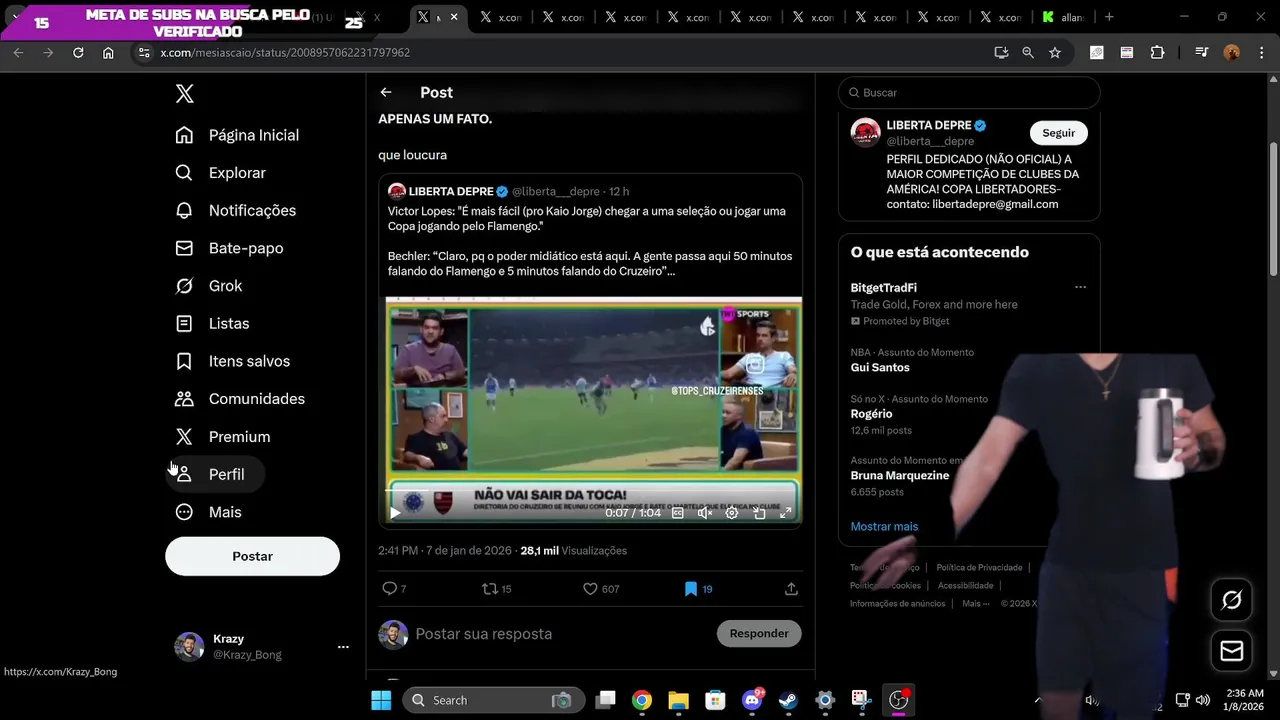Open floating Grok button at bottom right
The height and width of the screenshot is (720, 1280).
pyautogui.click(x=1232, y=600)
